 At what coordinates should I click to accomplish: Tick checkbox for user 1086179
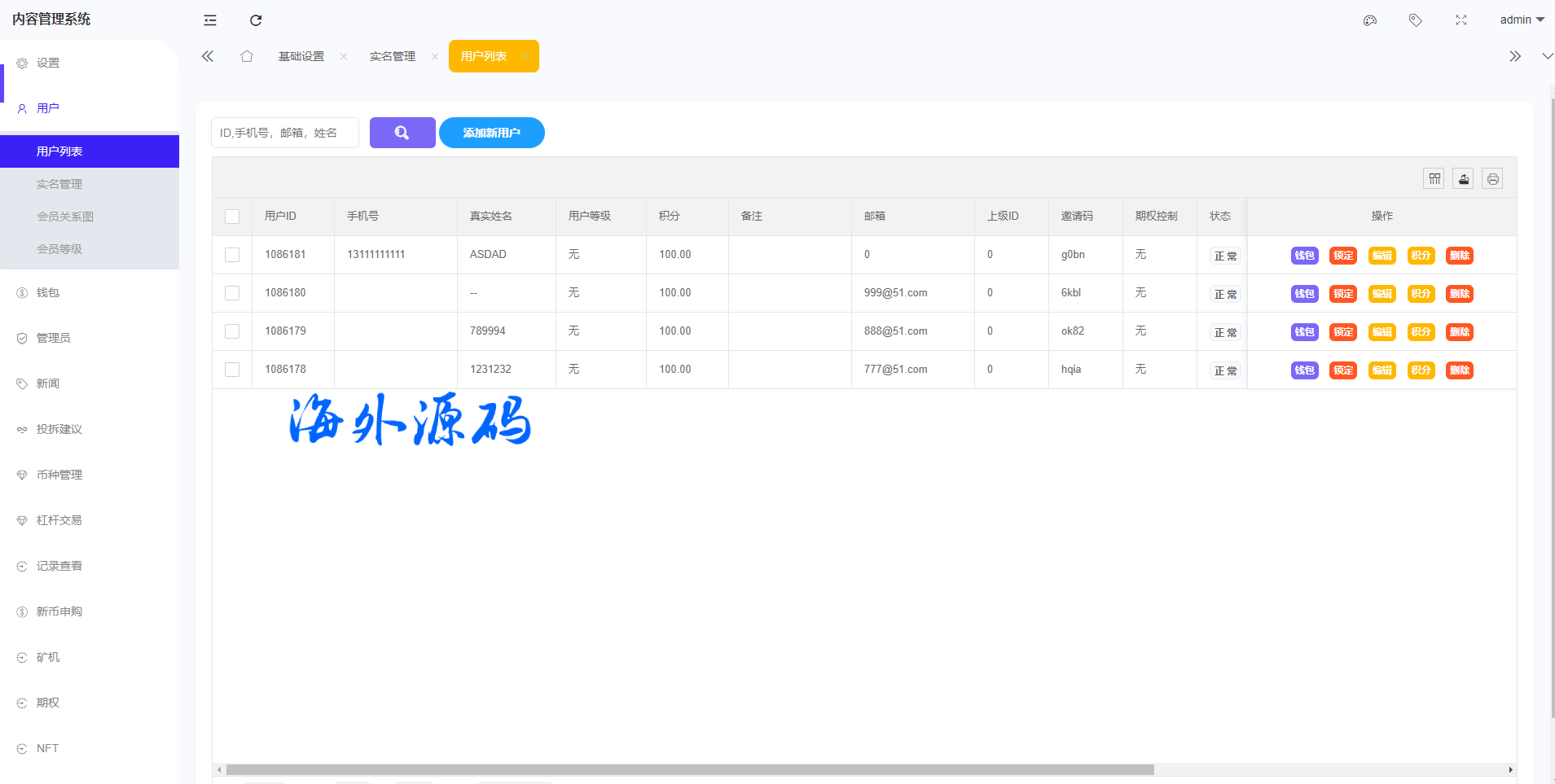232,331
